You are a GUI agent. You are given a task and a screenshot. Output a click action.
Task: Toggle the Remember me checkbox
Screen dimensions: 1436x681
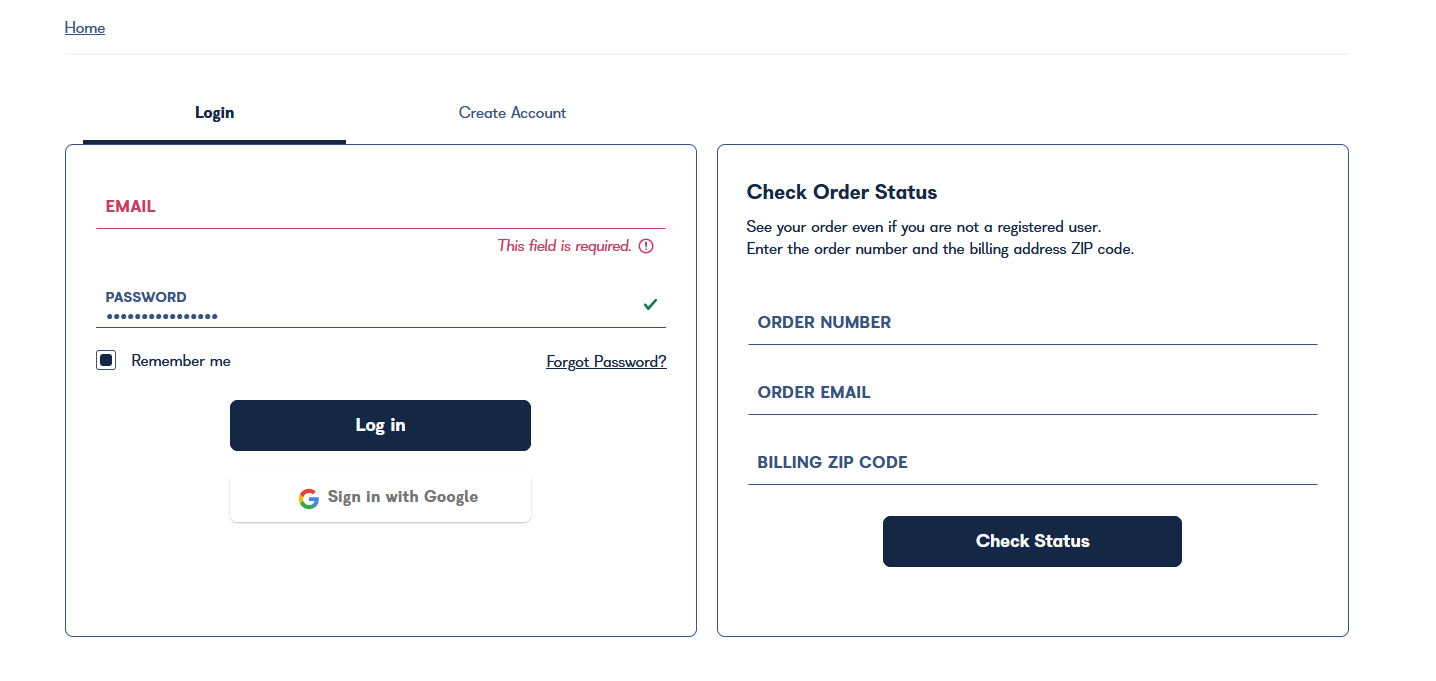(106, 360)
